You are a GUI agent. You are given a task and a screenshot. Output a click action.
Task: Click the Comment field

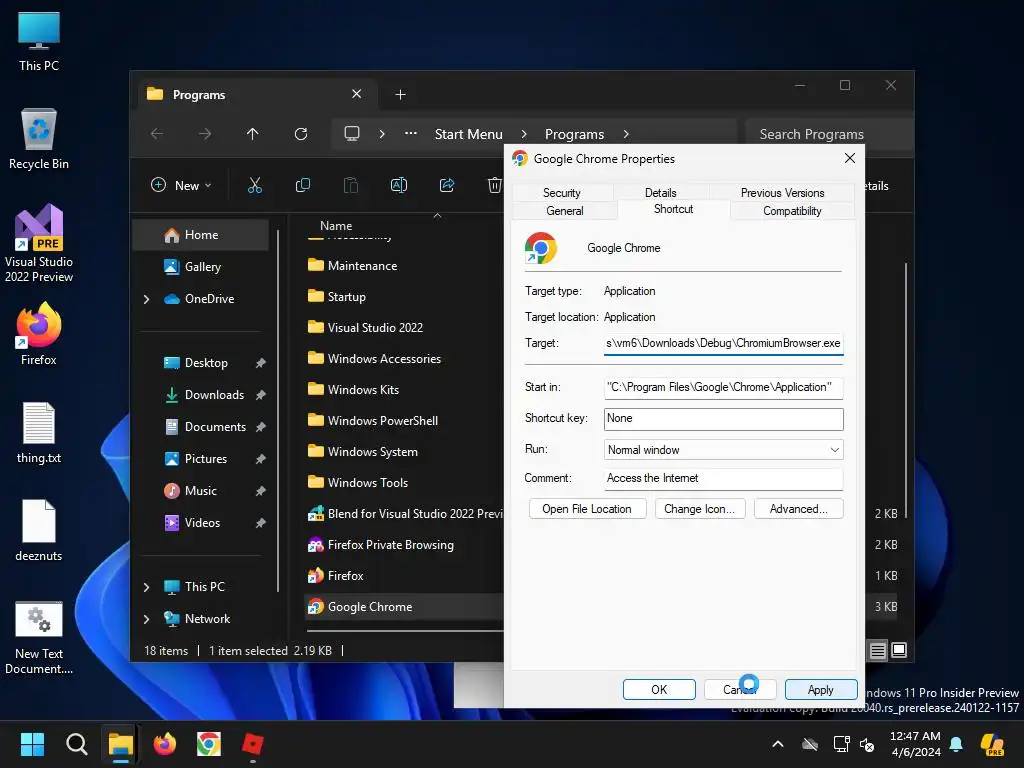724,479
